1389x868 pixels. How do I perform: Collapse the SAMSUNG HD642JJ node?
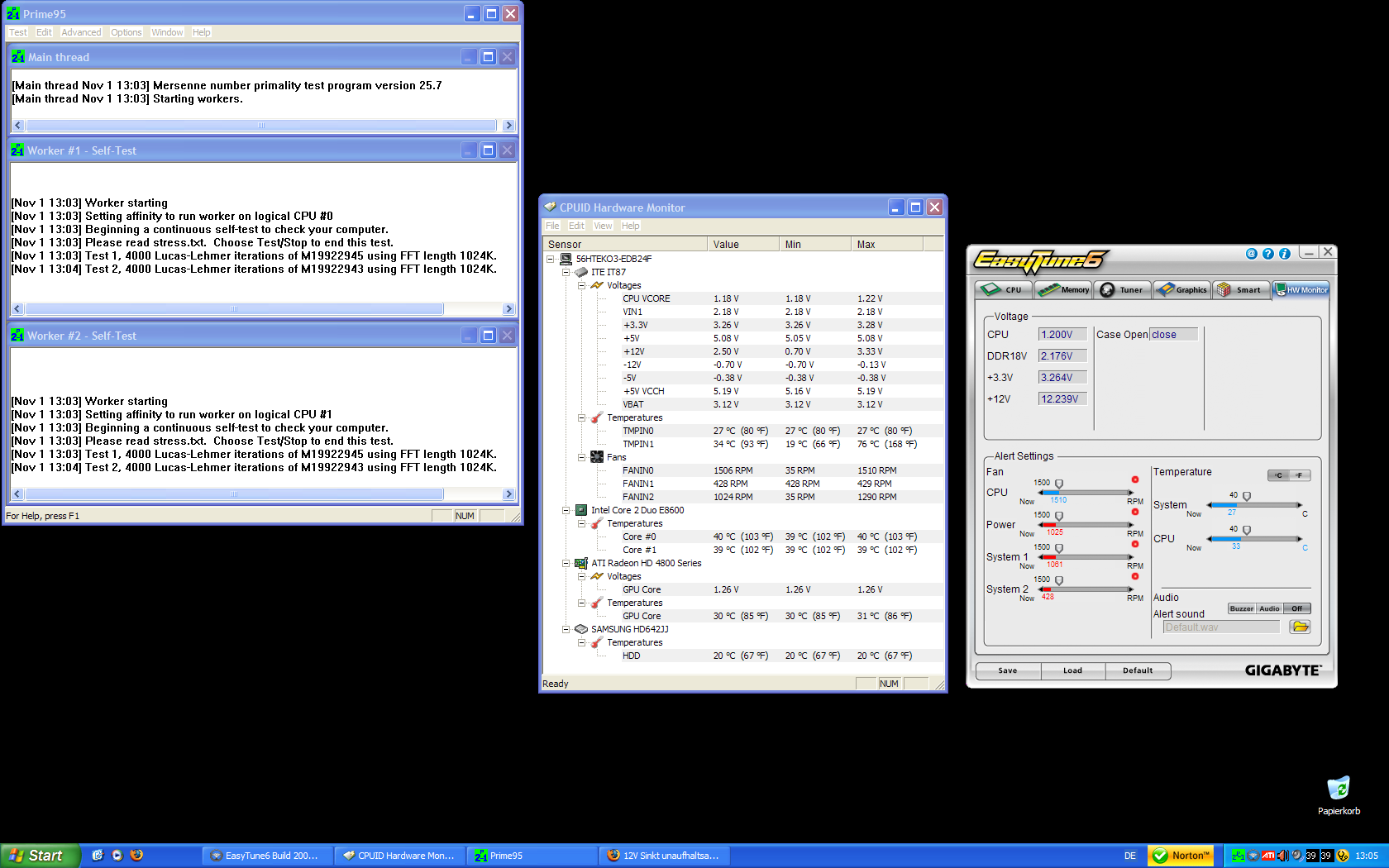(x=566, y=629)
